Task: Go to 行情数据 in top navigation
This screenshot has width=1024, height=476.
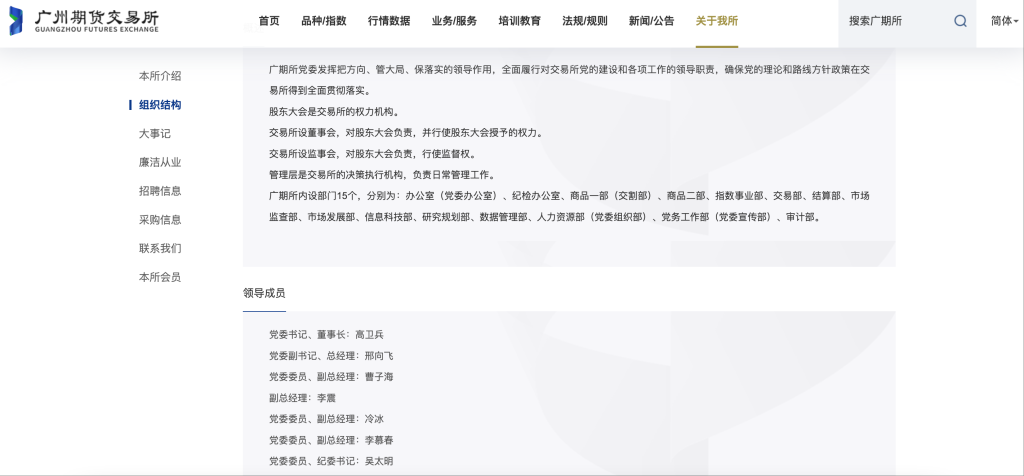Action: (388, 21)
